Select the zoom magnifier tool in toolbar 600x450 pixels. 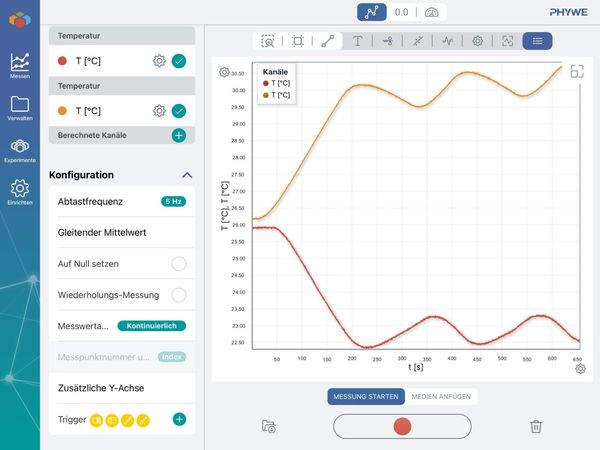[267, 41]
